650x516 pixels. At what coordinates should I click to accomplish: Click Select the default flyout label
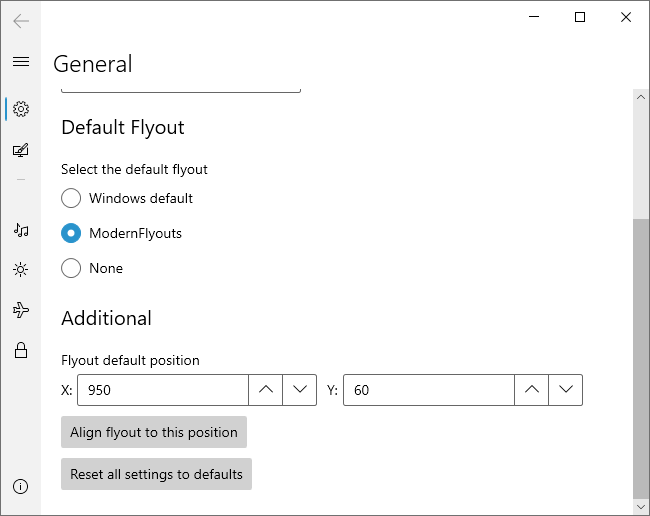[x=134, y=170]
